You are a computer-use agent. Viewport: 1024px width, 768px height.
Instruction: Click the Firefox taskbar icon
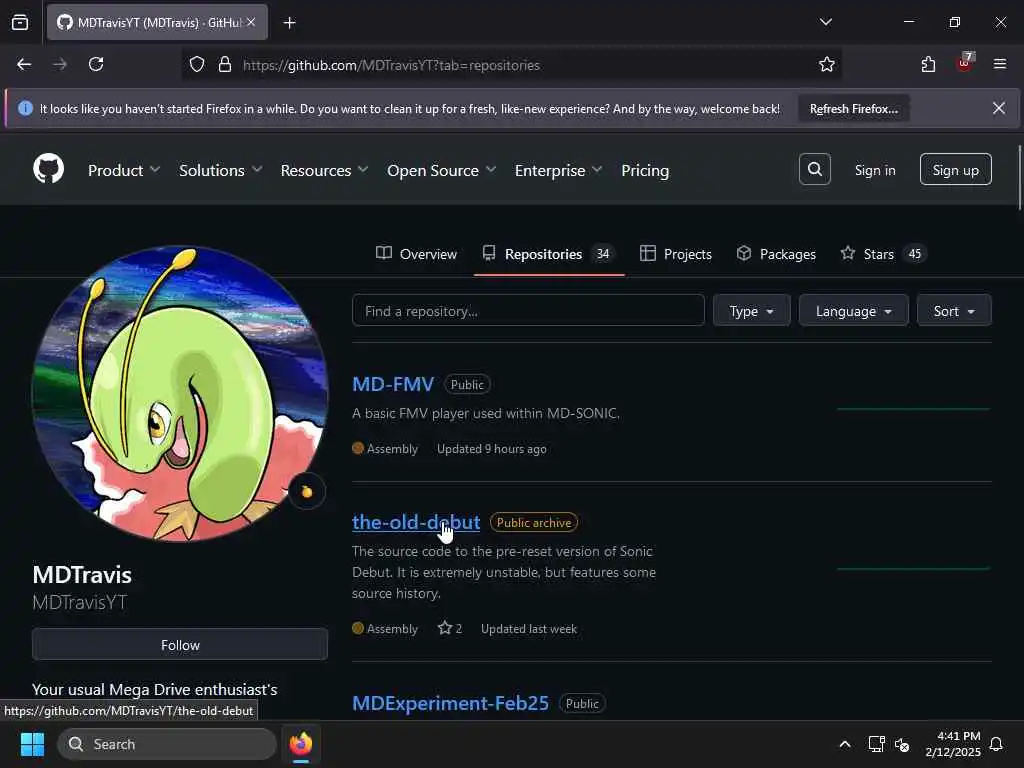click(x=300, y=744)
